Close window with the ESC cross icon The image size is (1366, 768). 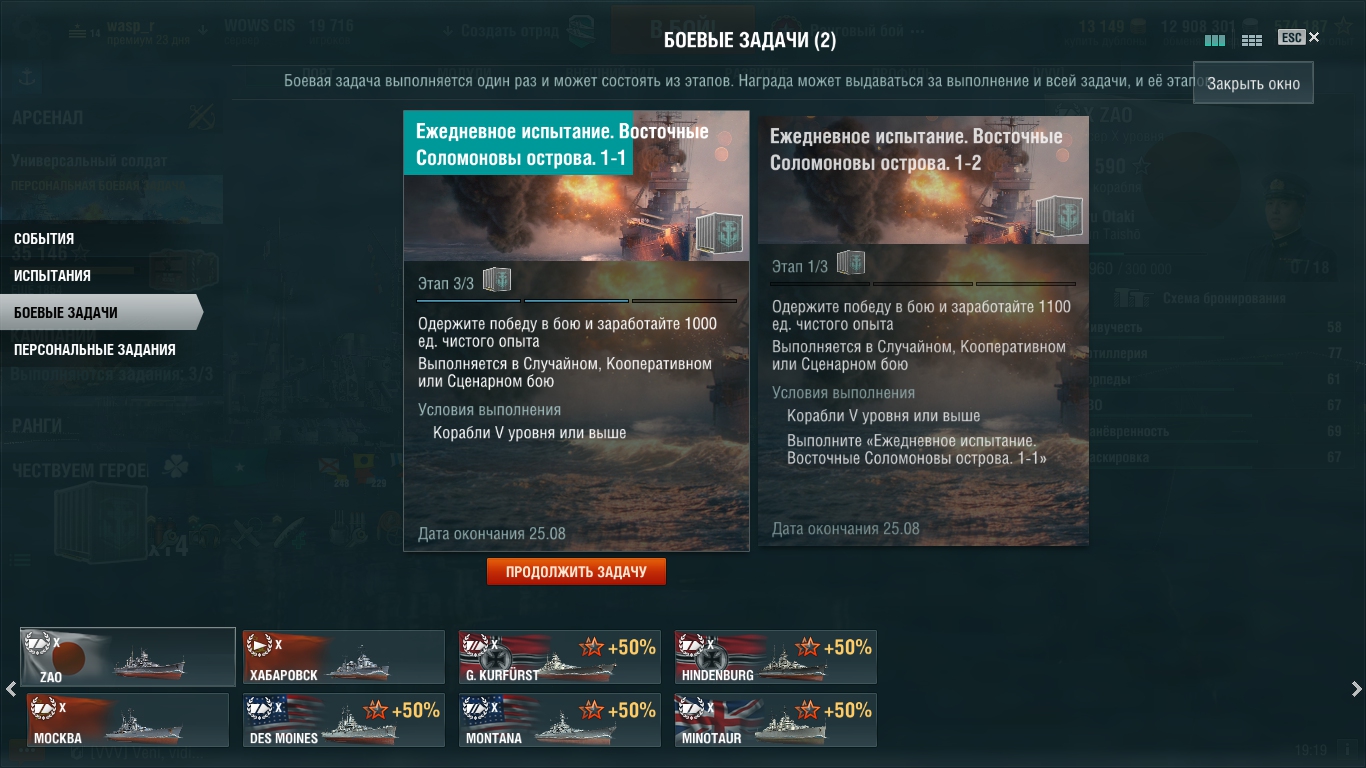tap(1314, 37)
